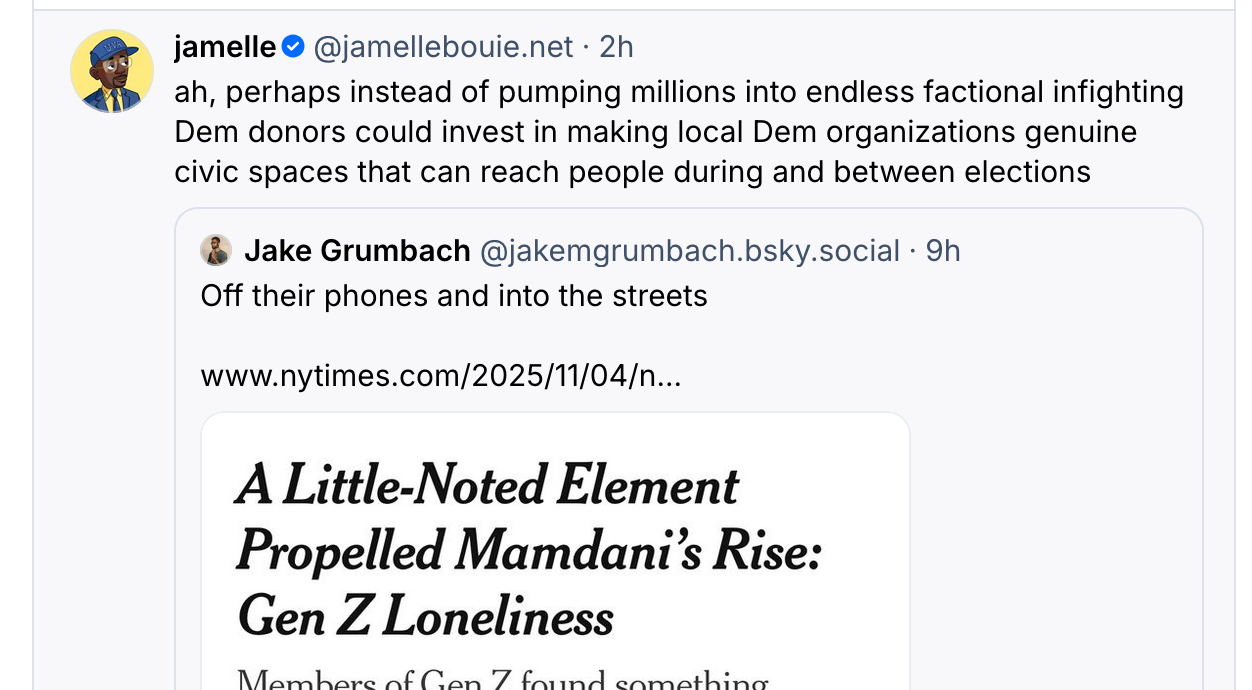Visit the @jamellebouie.net handle
The height and width of the screenshot is (690, 1252).
coord(443,46)
